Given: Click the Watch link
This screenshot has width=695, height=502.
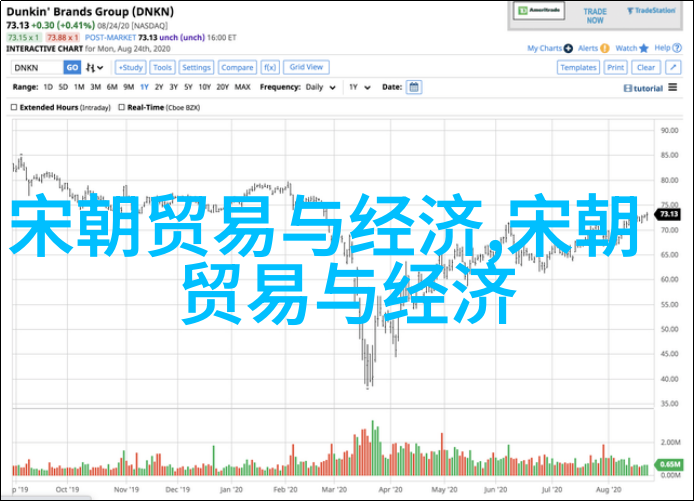Looking at the screenshot, I should (x=626, y=48).
